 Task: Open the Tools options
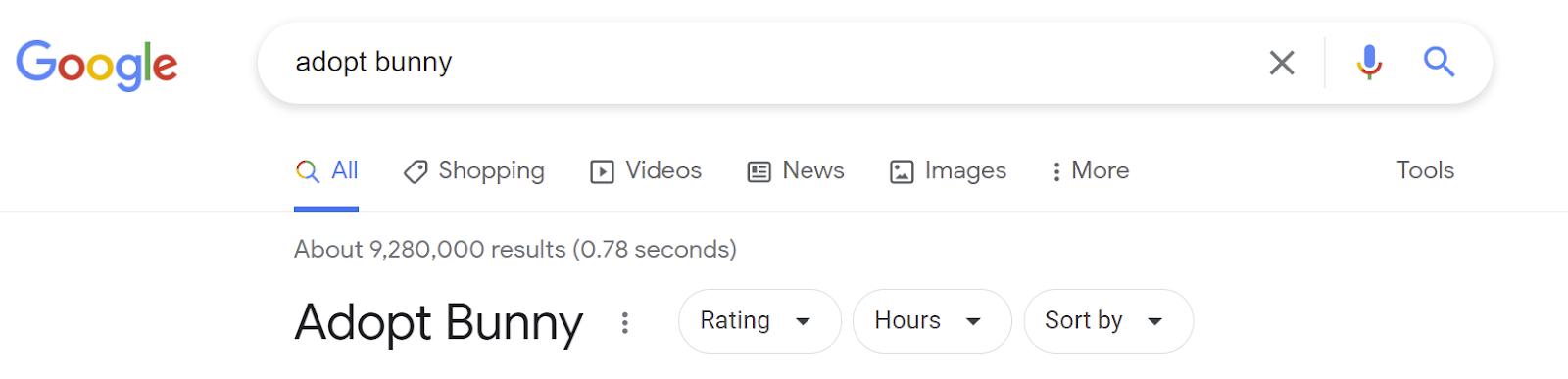pos(1425,170)
